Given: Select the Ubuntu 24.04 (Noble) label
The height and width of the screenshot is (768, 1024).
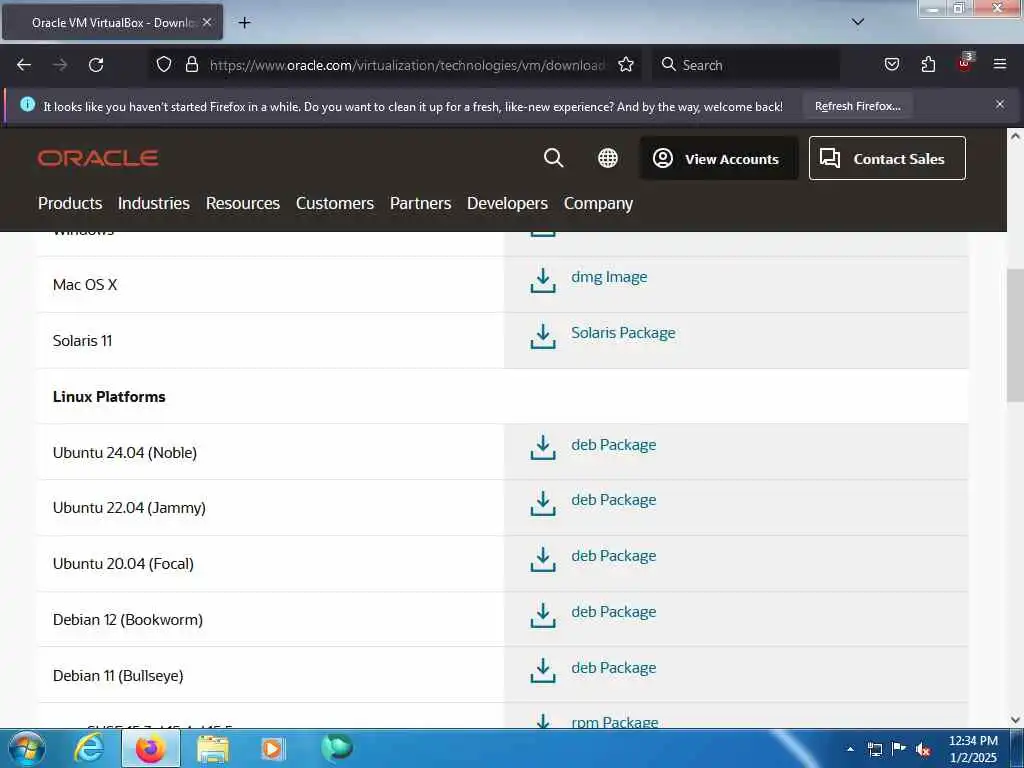Looking at the screenshot, I should tap(125, 453).
